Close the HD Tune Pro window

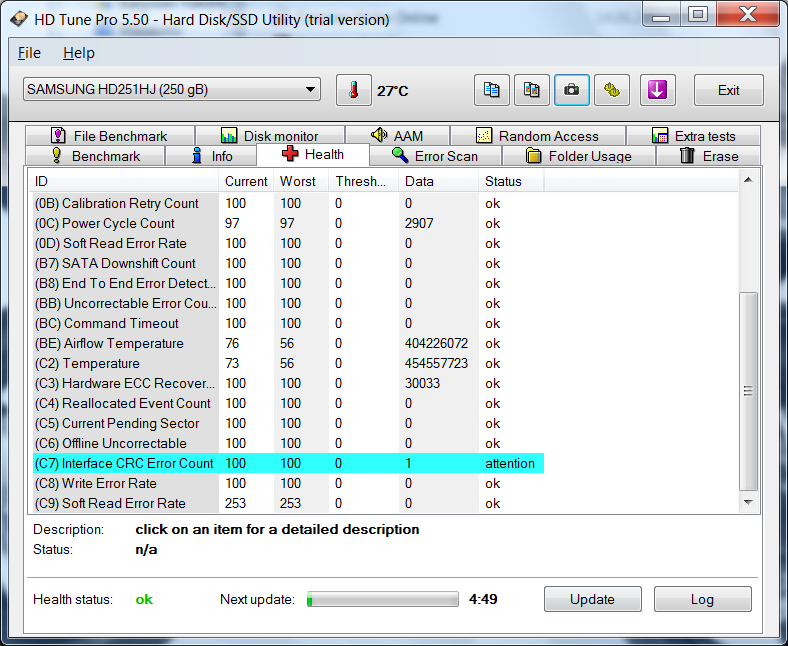(x=748, y=15)
